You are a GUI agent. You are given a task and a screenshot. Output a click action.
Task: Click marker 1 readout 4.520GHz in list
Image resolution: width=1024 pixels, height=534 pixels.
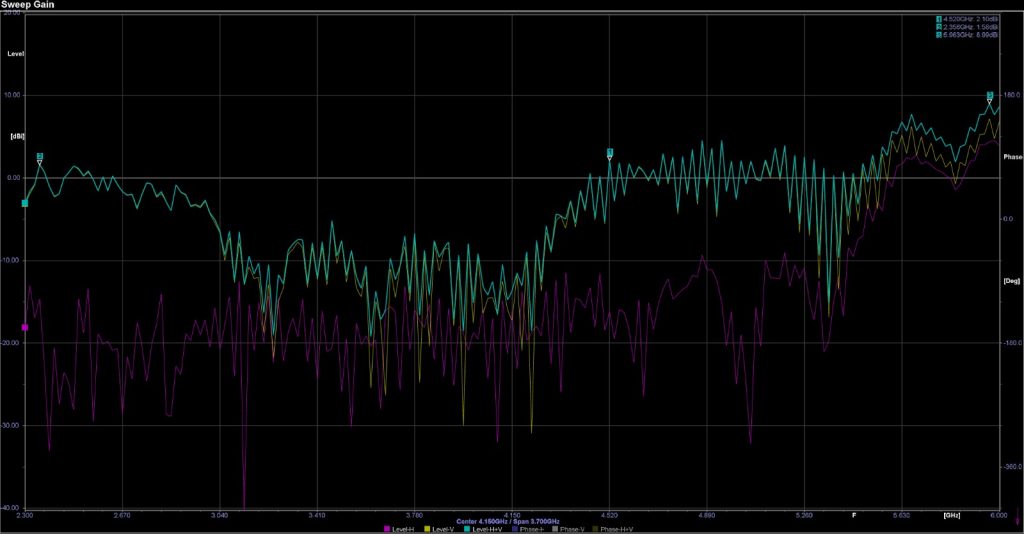point(968,20)
